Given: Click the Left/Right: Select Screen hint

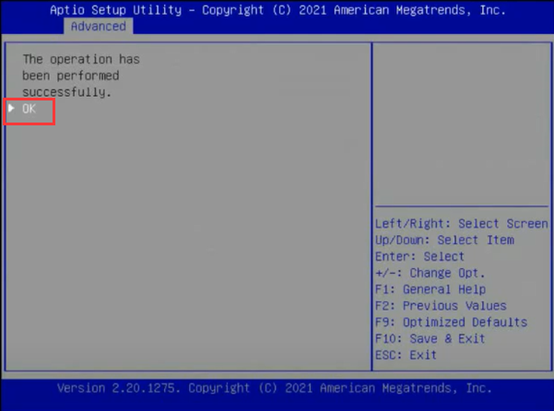Looking at the screenshot, I should click(461, 224).
